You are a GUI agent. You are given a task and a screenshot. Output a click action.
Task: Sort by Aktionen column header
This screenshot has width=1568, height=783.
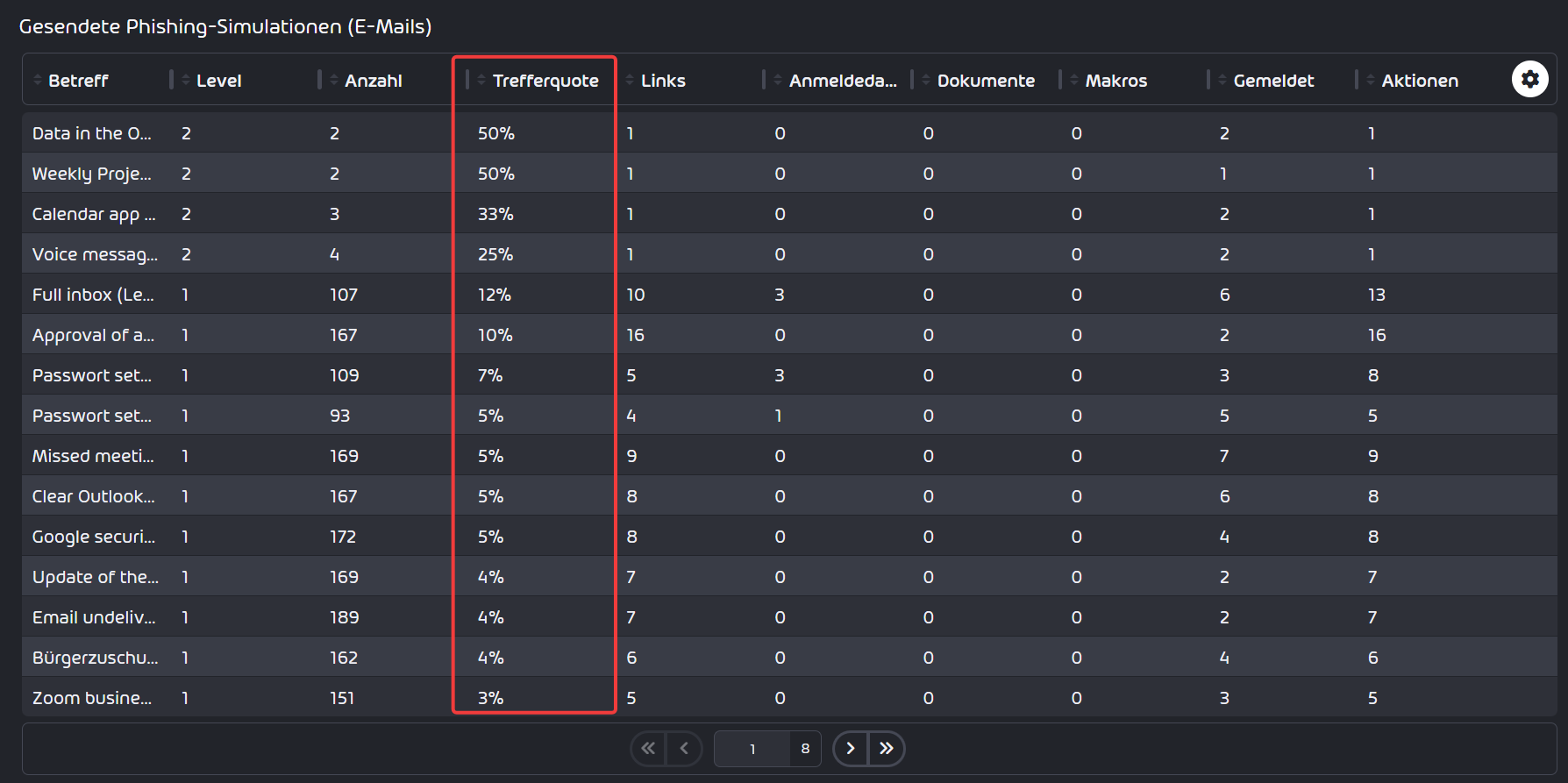(x=1420, y=81)
